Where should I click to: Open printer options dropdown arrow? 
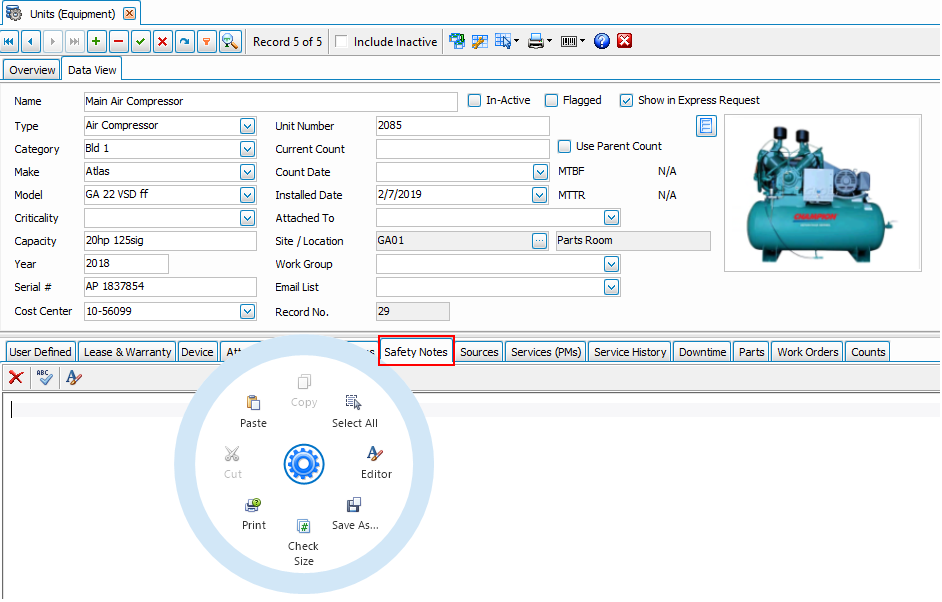(x=549, y=41)
